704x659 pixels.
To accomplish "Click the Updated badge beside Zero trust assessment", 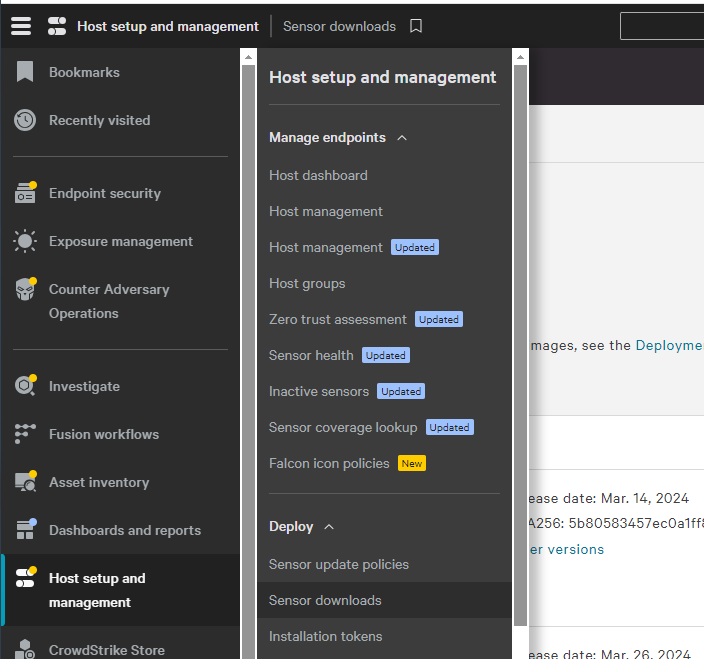I will pyautogui.click(x=439, y=319).
